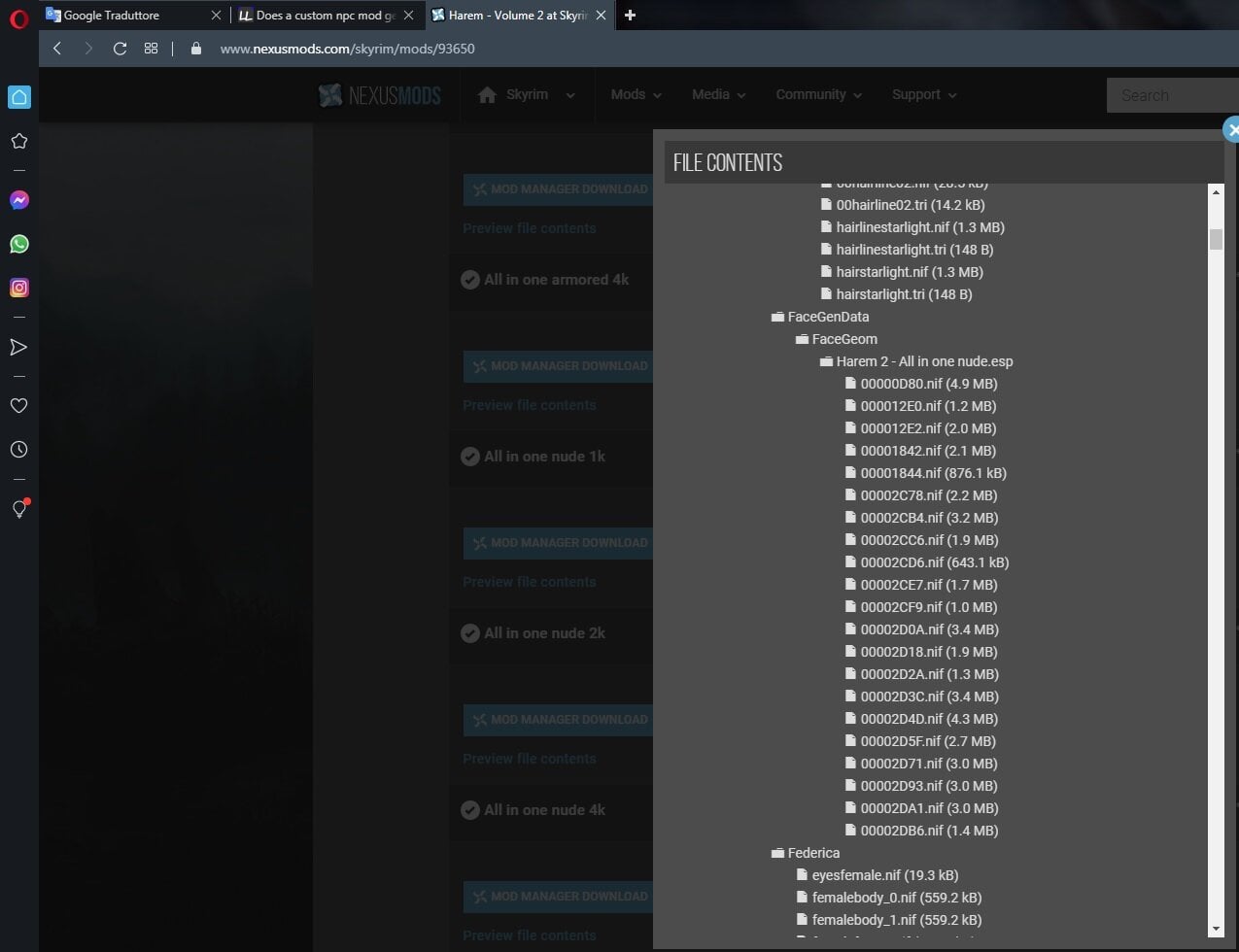
Task: Open the Community dropdown menu
Action: [818, 94]
